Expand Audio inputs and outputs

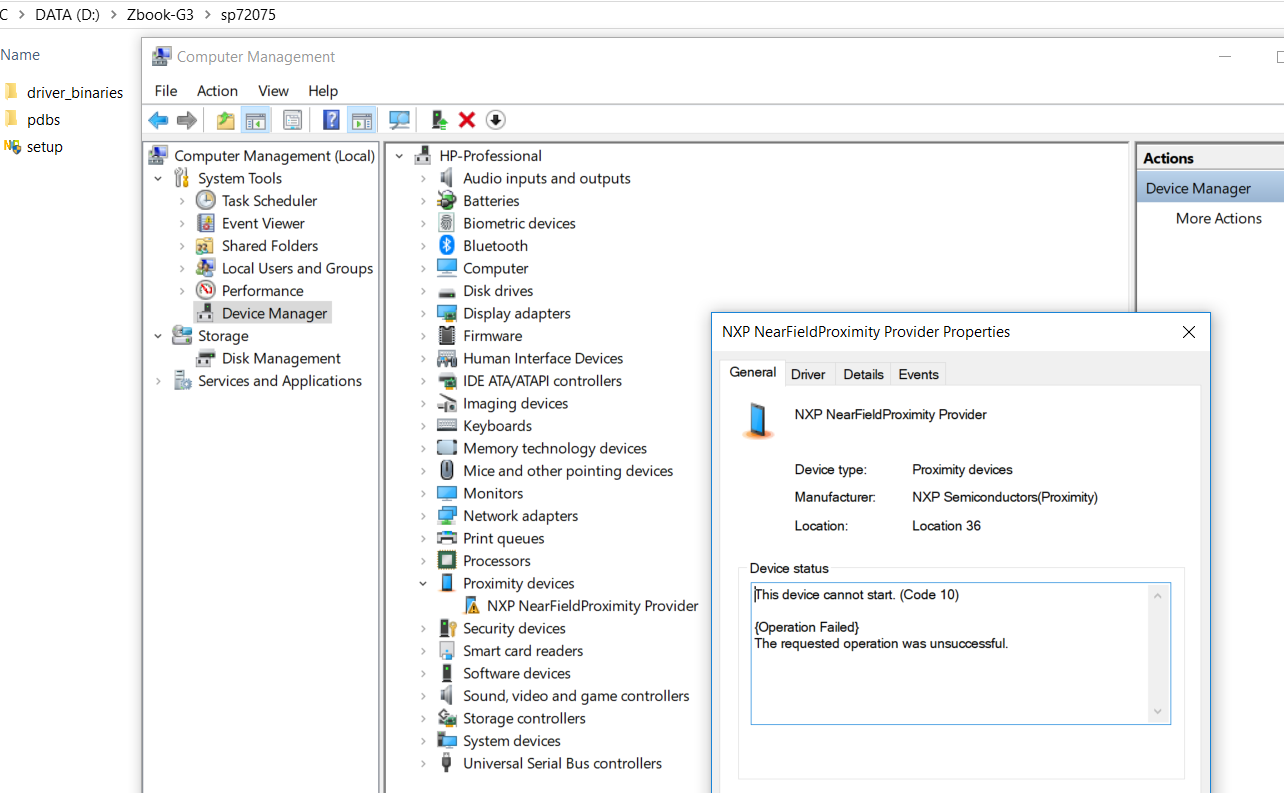[423, 179]
